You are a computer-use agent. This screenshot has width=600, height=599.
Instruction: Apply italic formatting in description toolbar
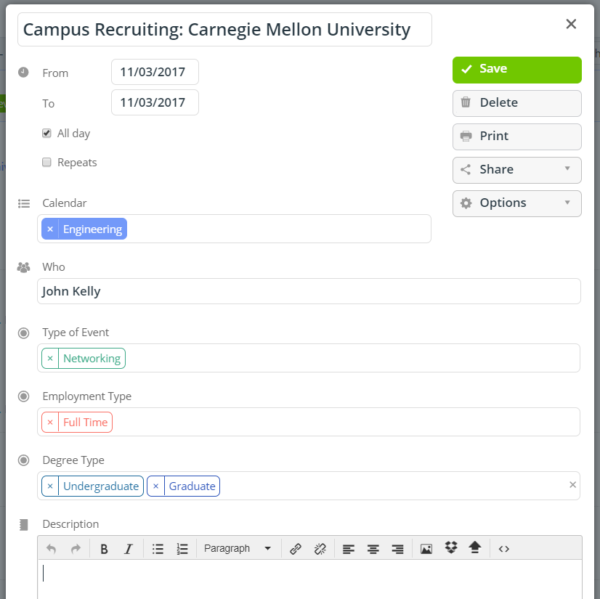[x=128, y=549]
